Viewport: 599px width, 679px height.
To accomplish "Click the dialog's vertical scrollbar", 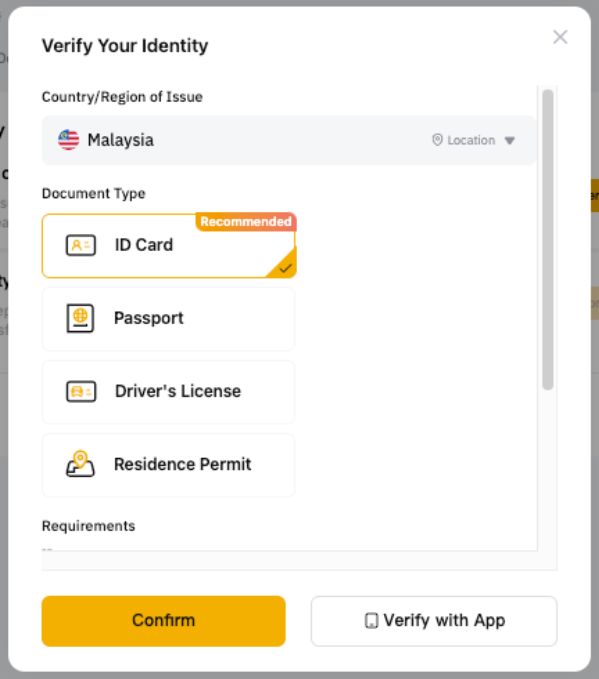I will click(x=548, y=239).
